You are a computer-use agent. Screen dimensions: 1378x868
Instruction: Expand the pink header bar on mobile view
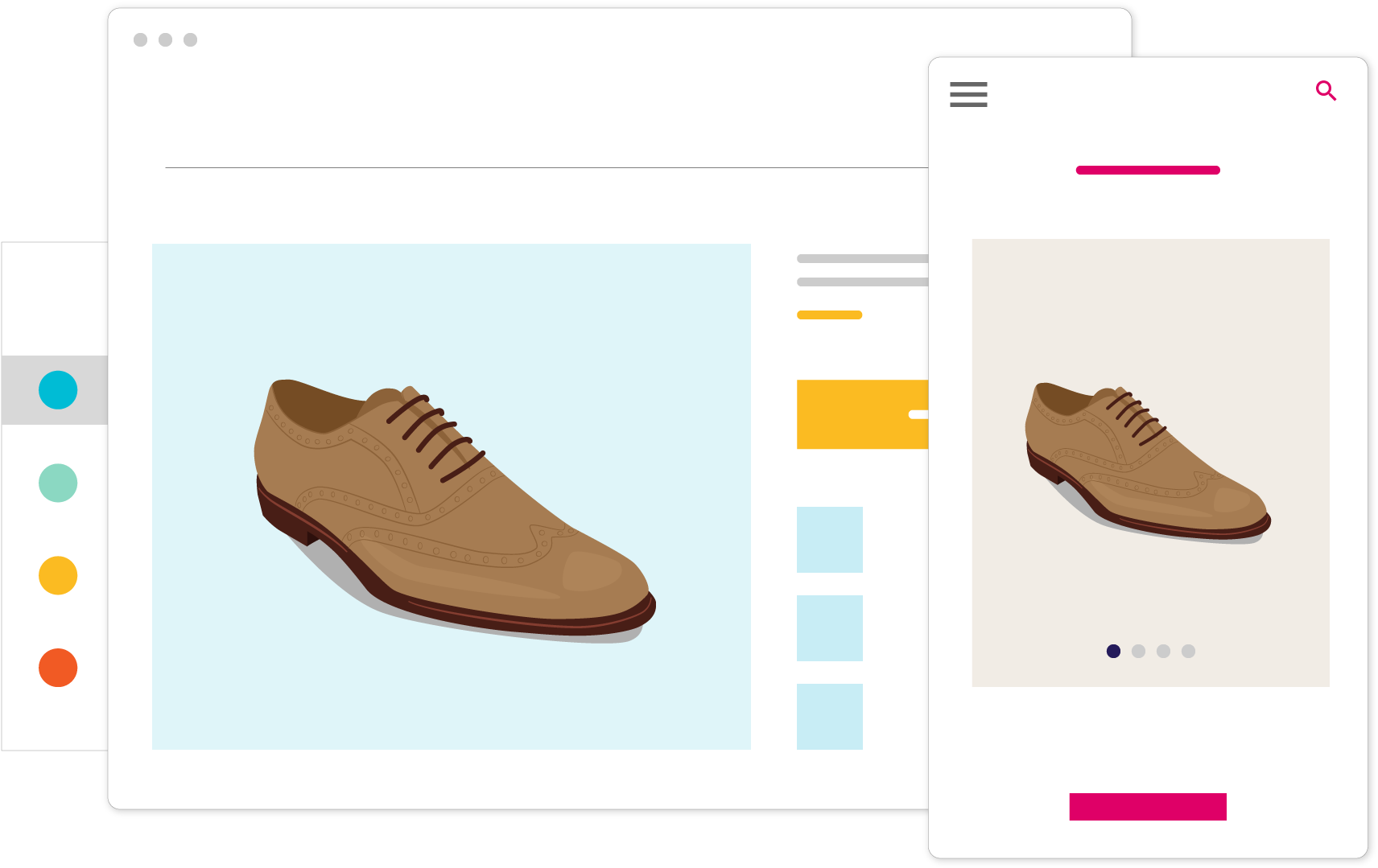coord(1147,170)
